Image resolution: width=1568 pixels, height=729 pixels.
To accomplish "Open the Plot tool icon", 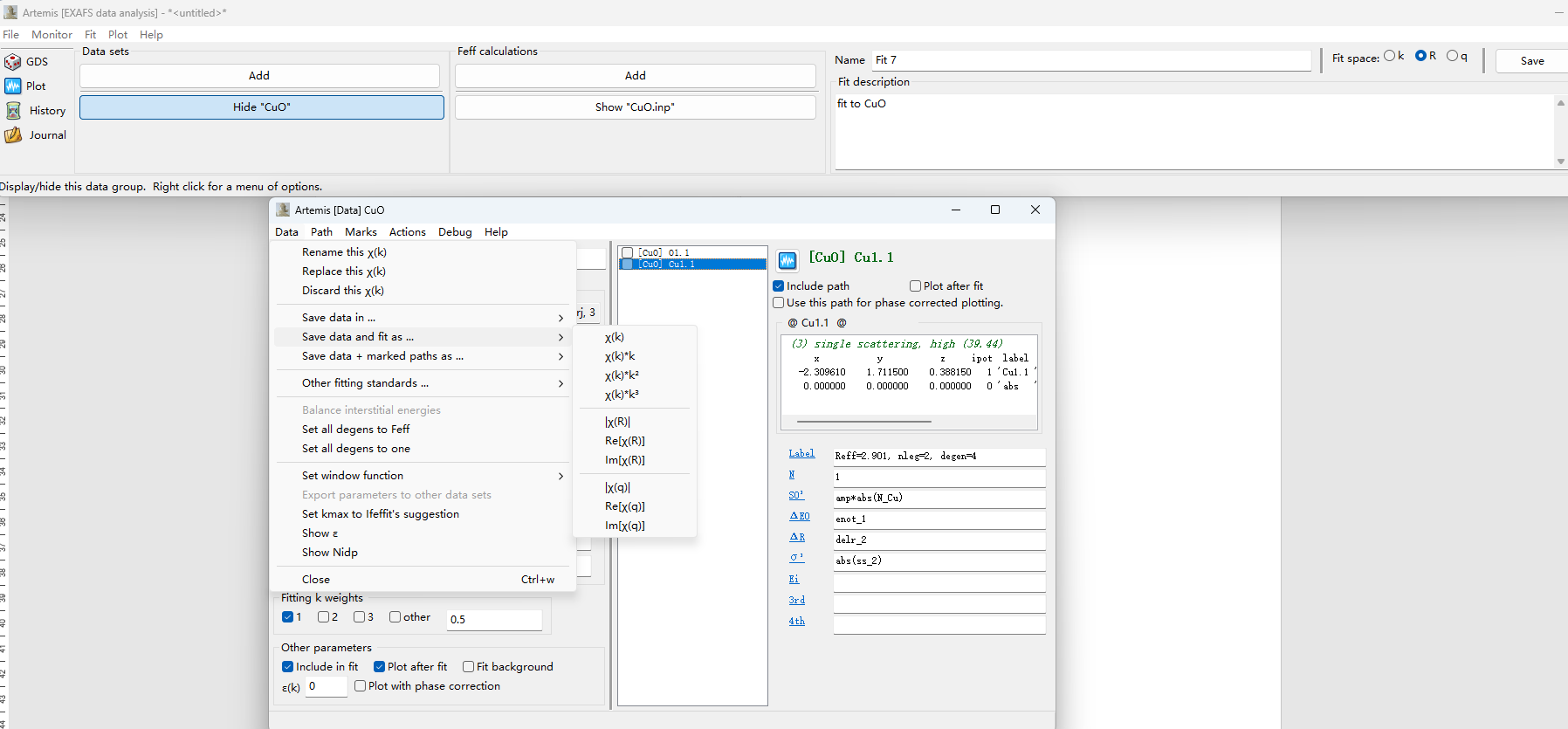I will [13, 86].
